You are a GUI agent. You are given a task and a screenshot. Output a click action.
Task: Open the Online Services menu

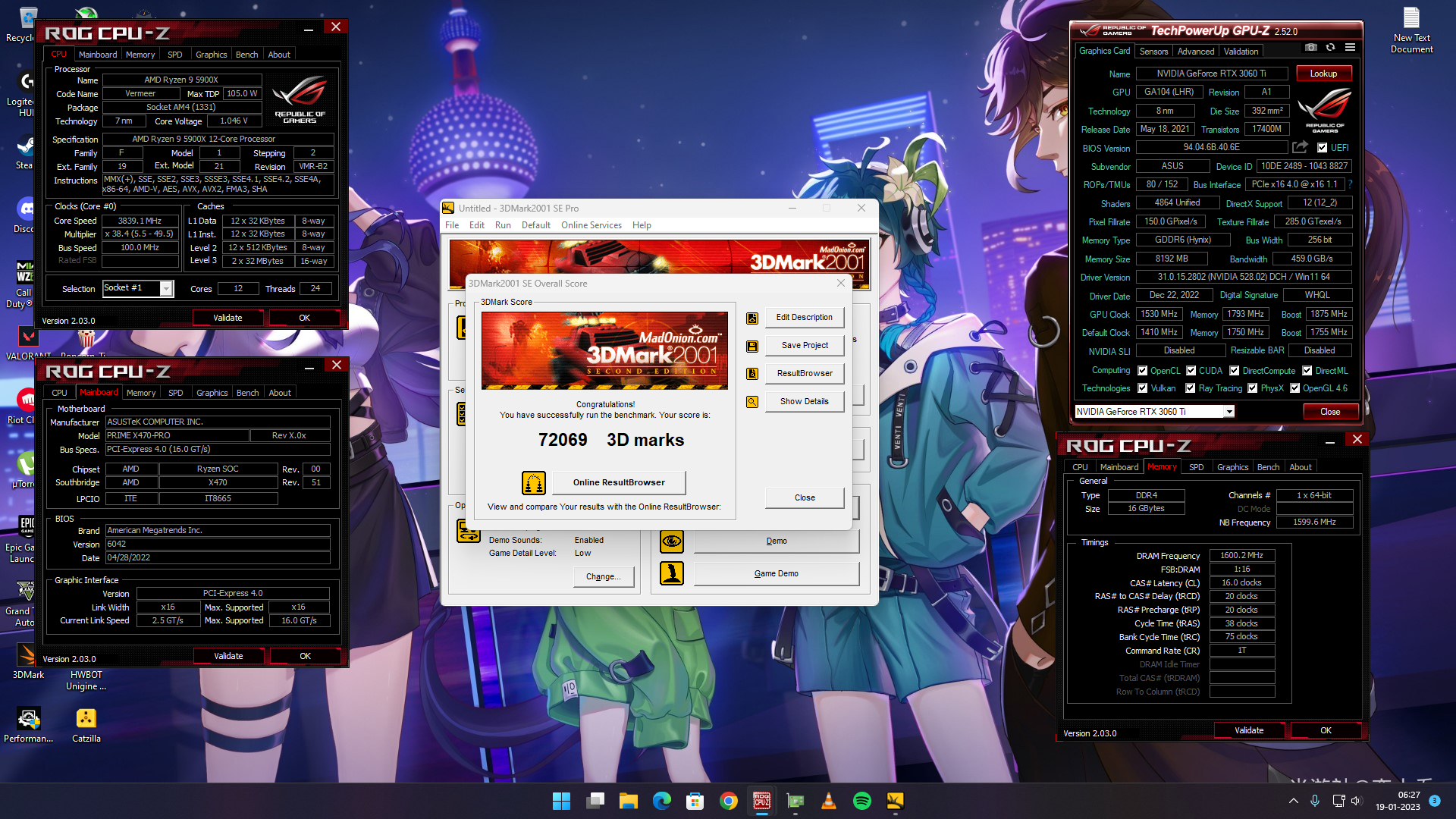(x=591, y=225)
